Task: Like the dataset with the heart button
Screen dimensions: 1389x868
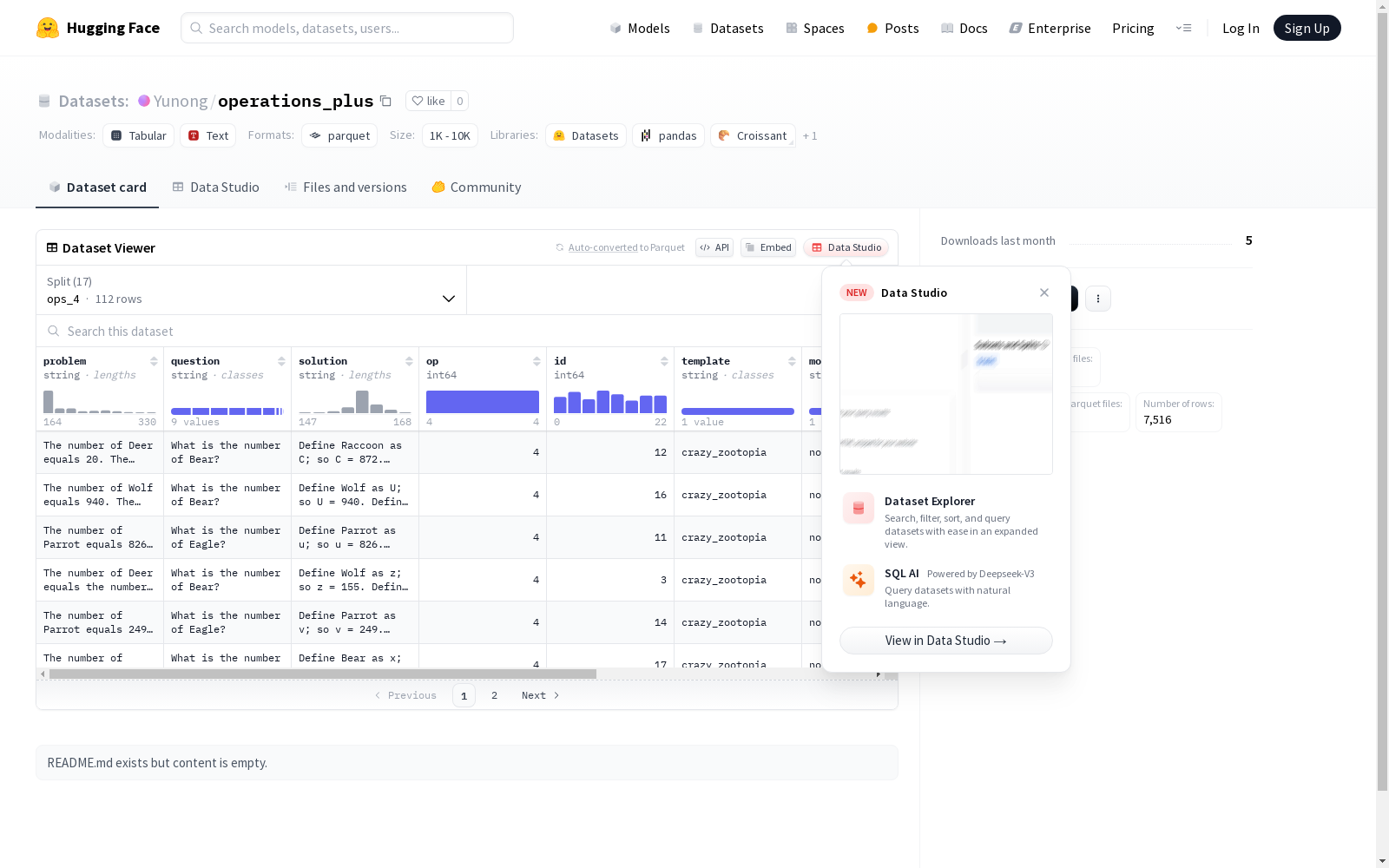Action: [x=428, y=101]
